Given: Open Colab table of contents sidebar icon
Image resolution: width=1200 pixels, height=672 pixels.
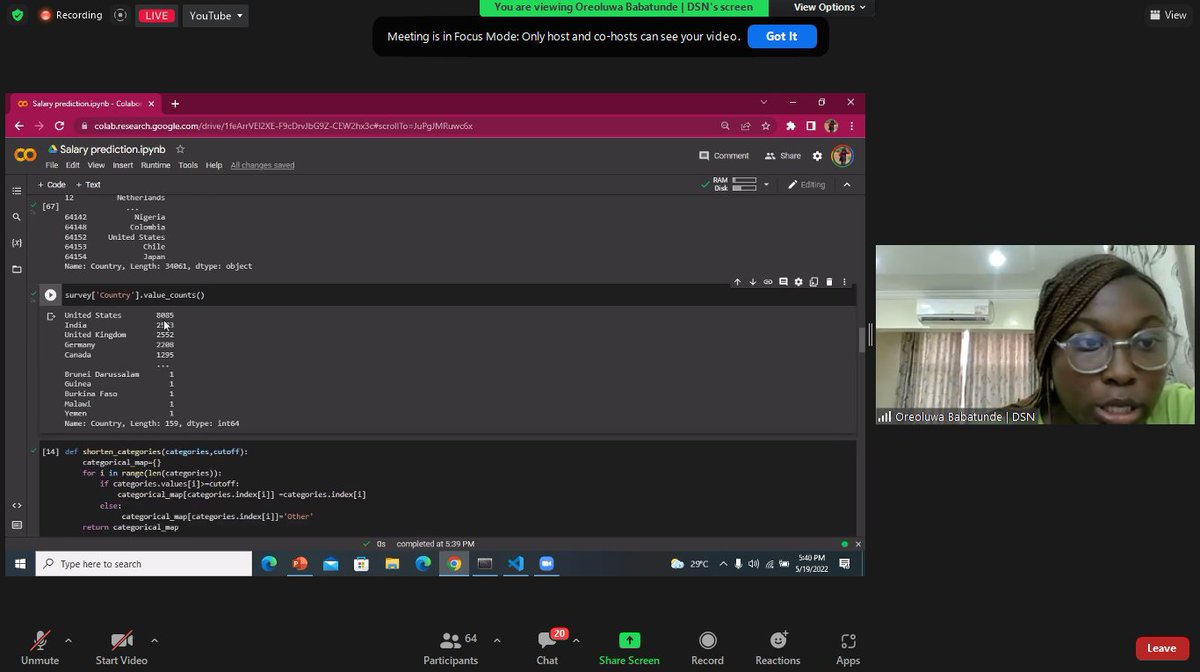Looking at the screenshot, I should [16, 190].
